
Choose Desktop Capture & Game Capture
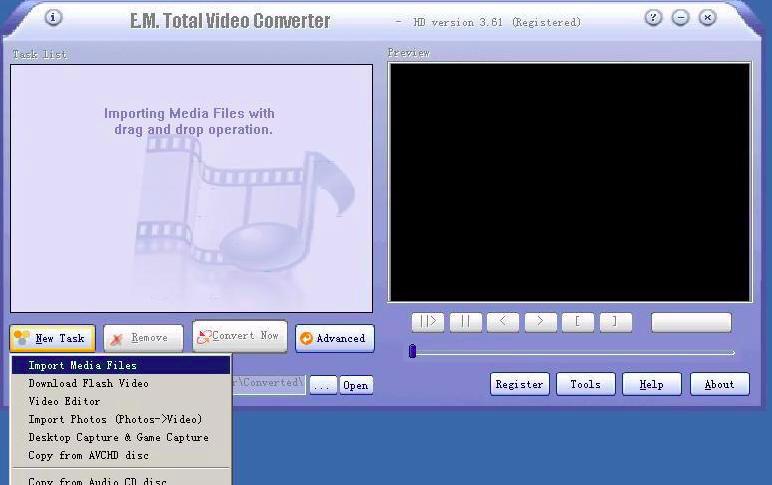point(121,437)
